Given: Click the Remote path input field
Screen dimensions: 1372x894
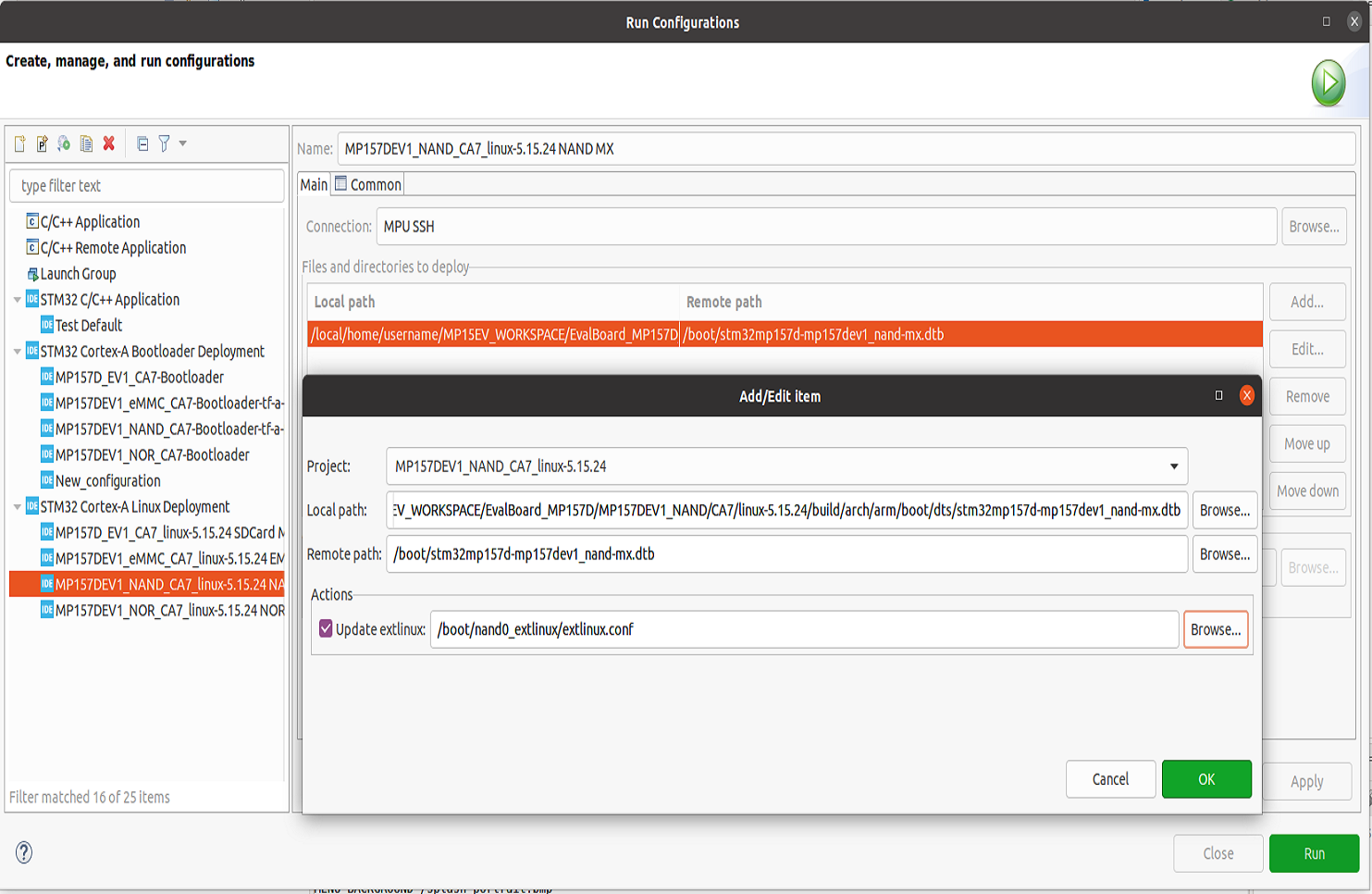Looking at the screenshot, I should point(786,554).
